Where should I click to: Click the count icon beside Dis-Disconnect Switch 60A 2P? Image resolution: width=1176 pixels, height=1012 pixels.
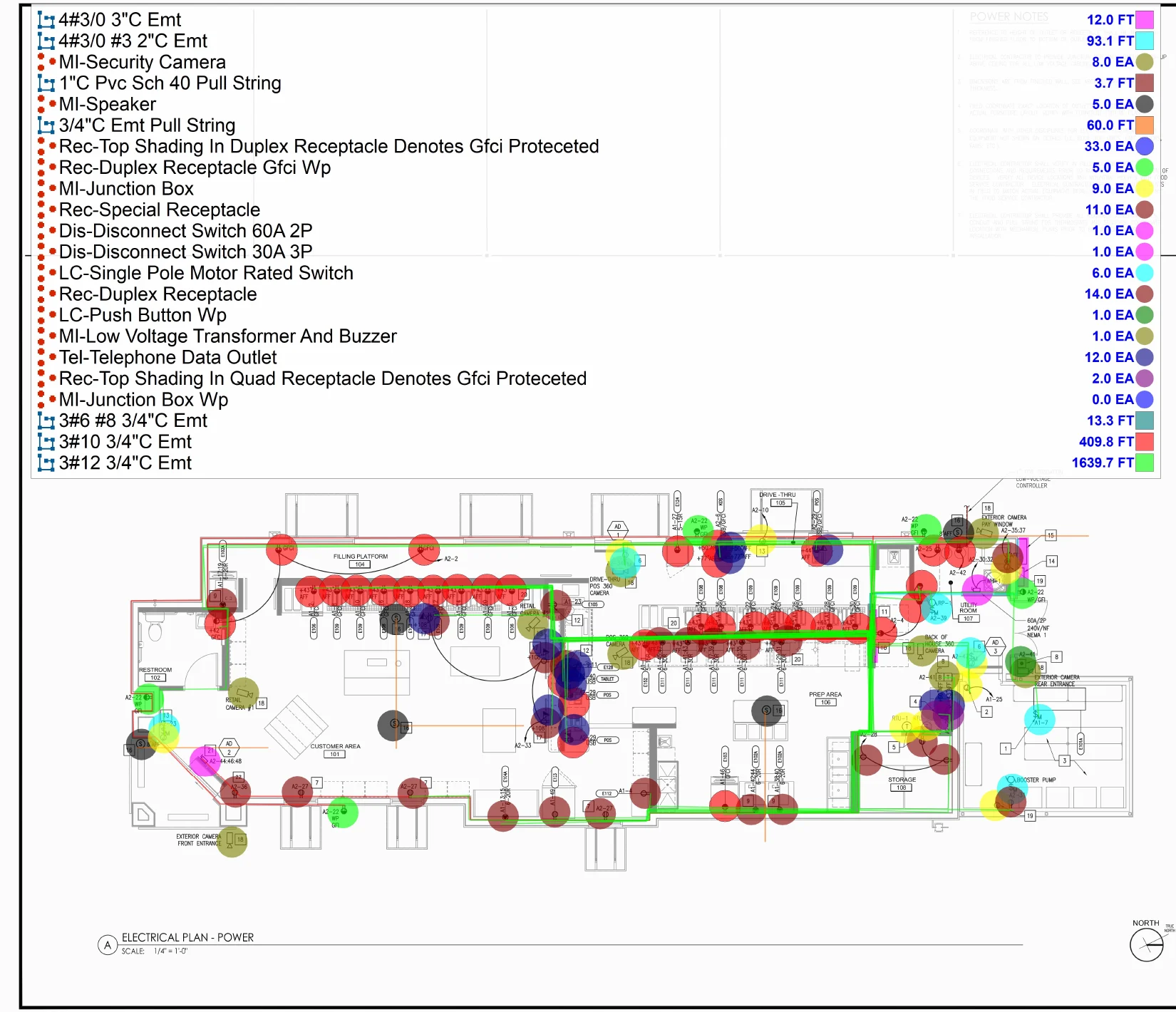click(x=46, y=231)
